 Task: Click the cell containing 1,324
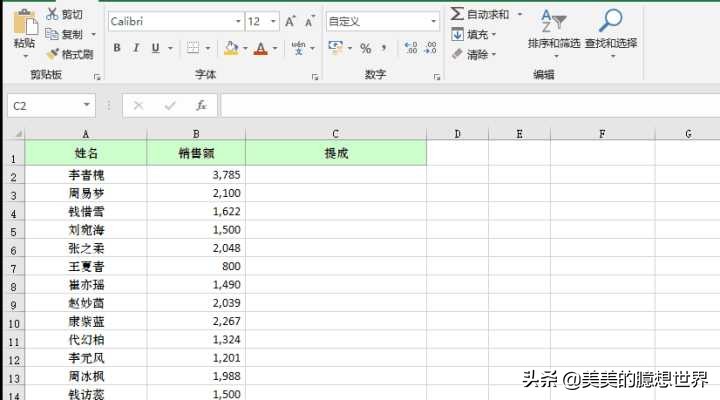pos(196,339)
